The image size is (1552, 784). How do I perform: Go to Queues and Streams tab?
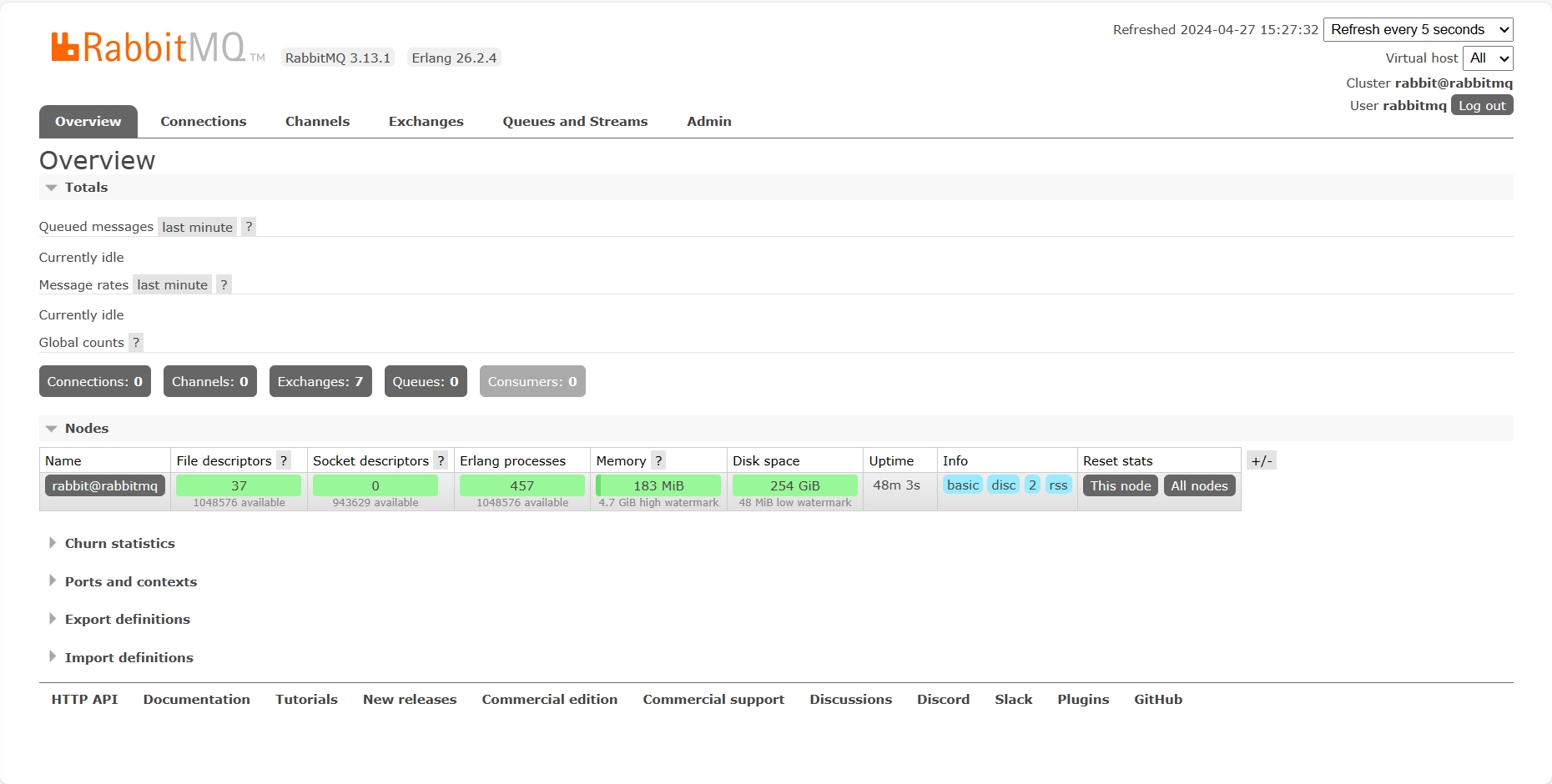click(x=575, y=122)
